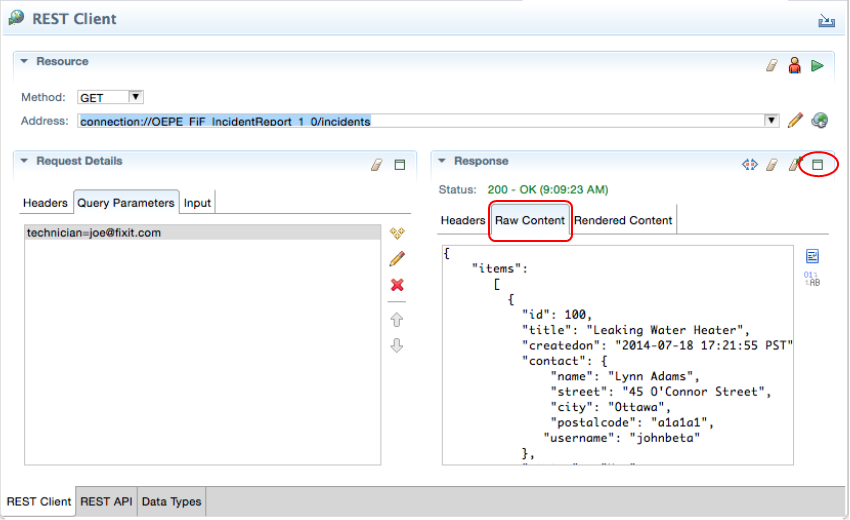
Task: Click the "city": "Ottawa" line
Action: [x=610, y=407]
